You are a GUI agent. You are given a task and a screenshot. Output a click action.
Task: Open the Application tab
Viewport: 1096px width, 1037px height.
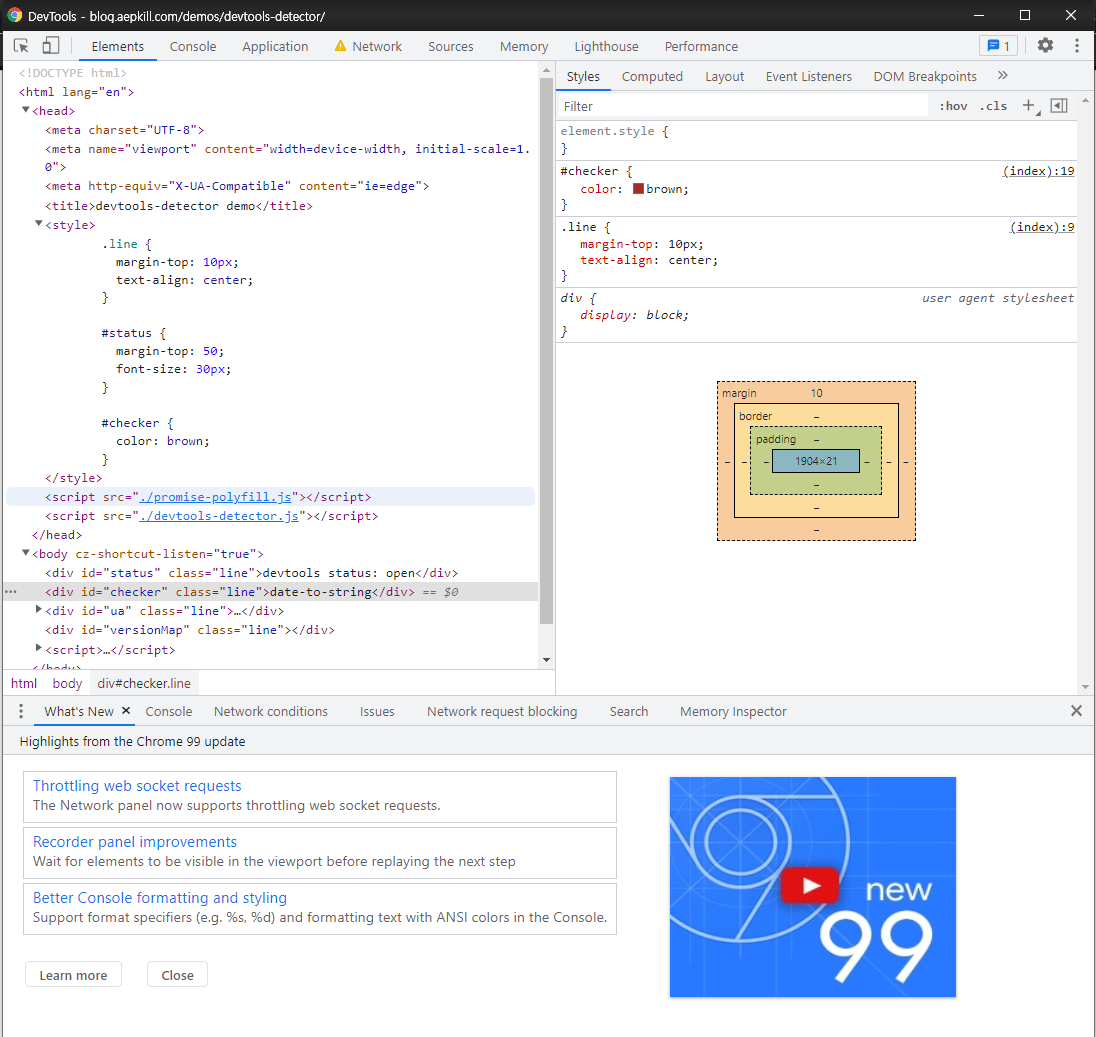[x=275, y=46]
